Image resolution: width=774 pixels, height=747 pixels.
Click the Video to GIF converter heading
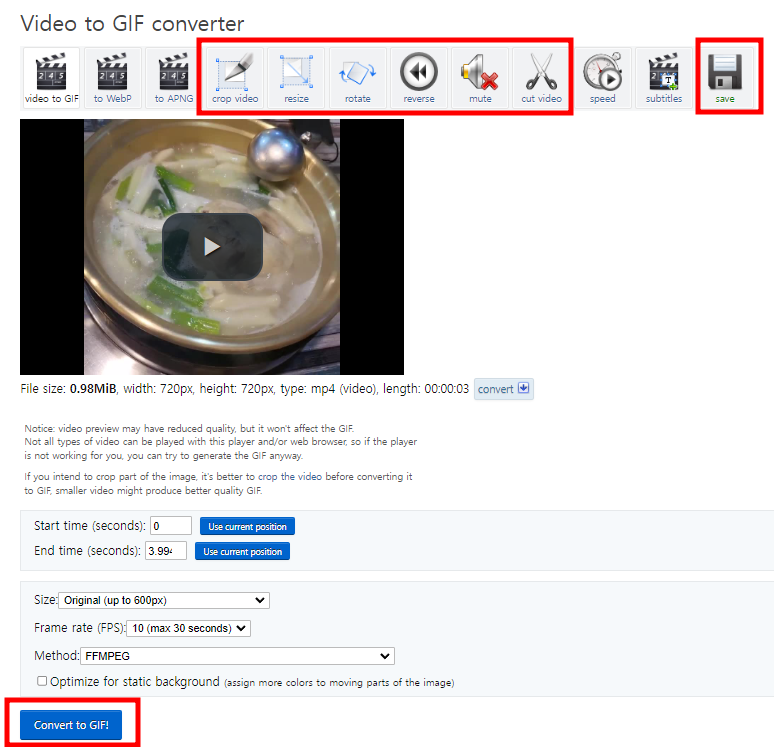tap(132, 23)
